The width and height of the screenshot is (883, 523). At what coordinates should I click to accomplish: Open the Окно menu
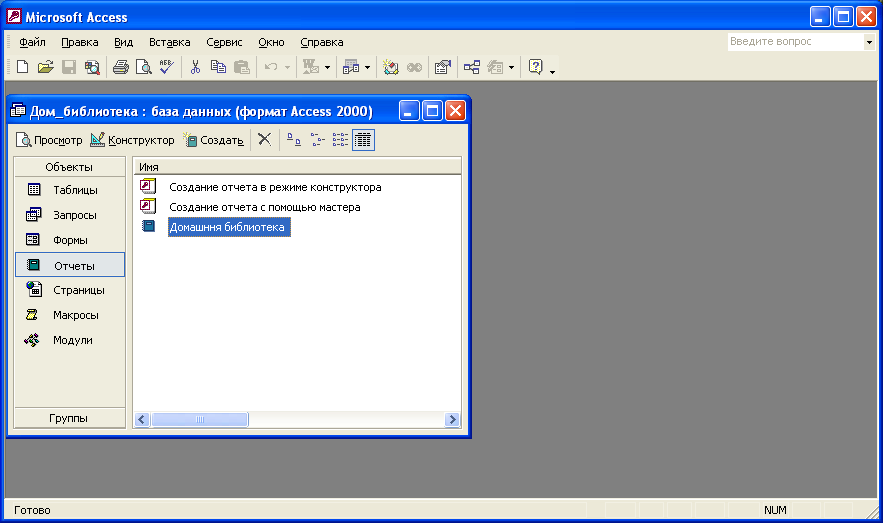(271, 42)
